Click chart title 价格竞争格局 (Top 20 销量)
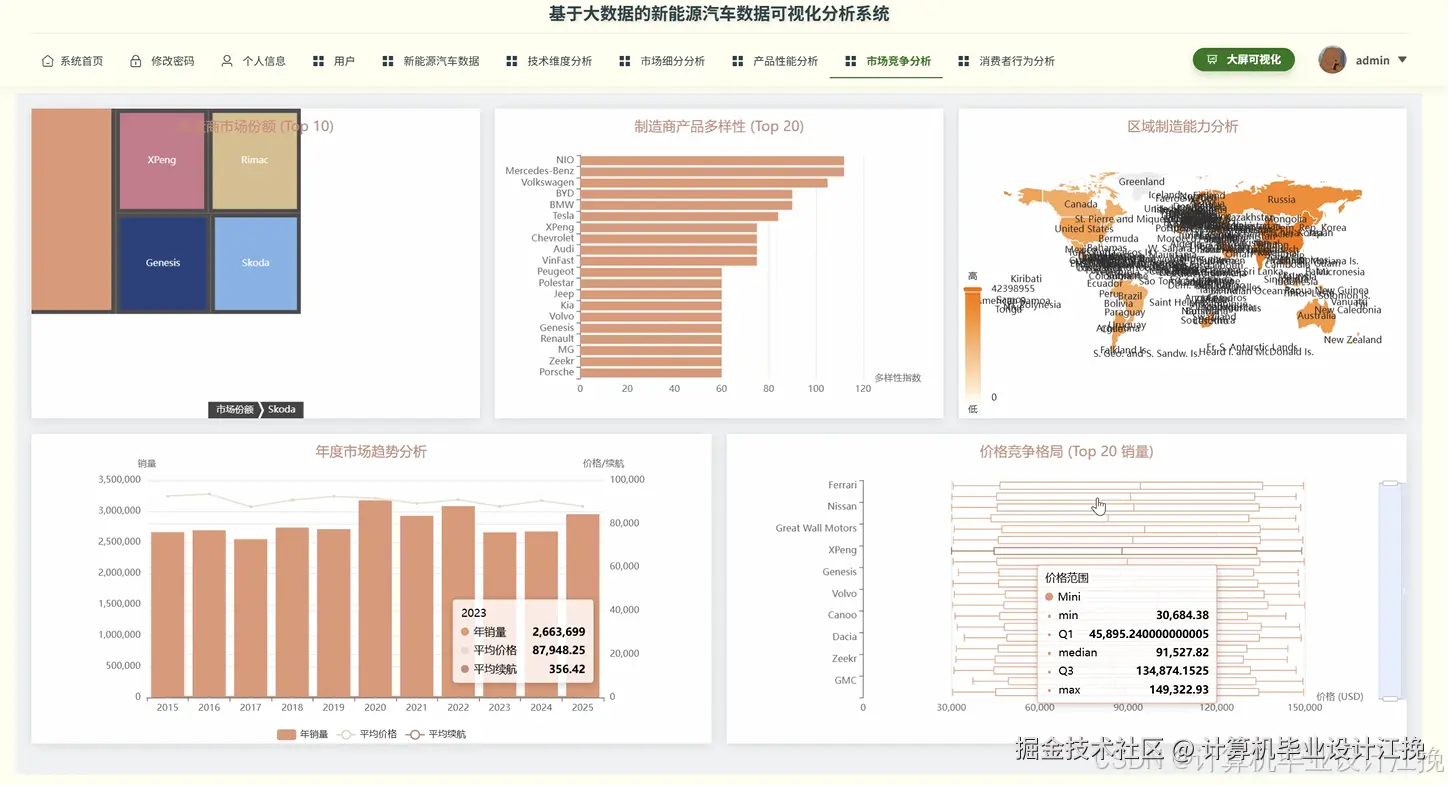This screenshot has width=1448, height=785. click(x=1066, y=452)
